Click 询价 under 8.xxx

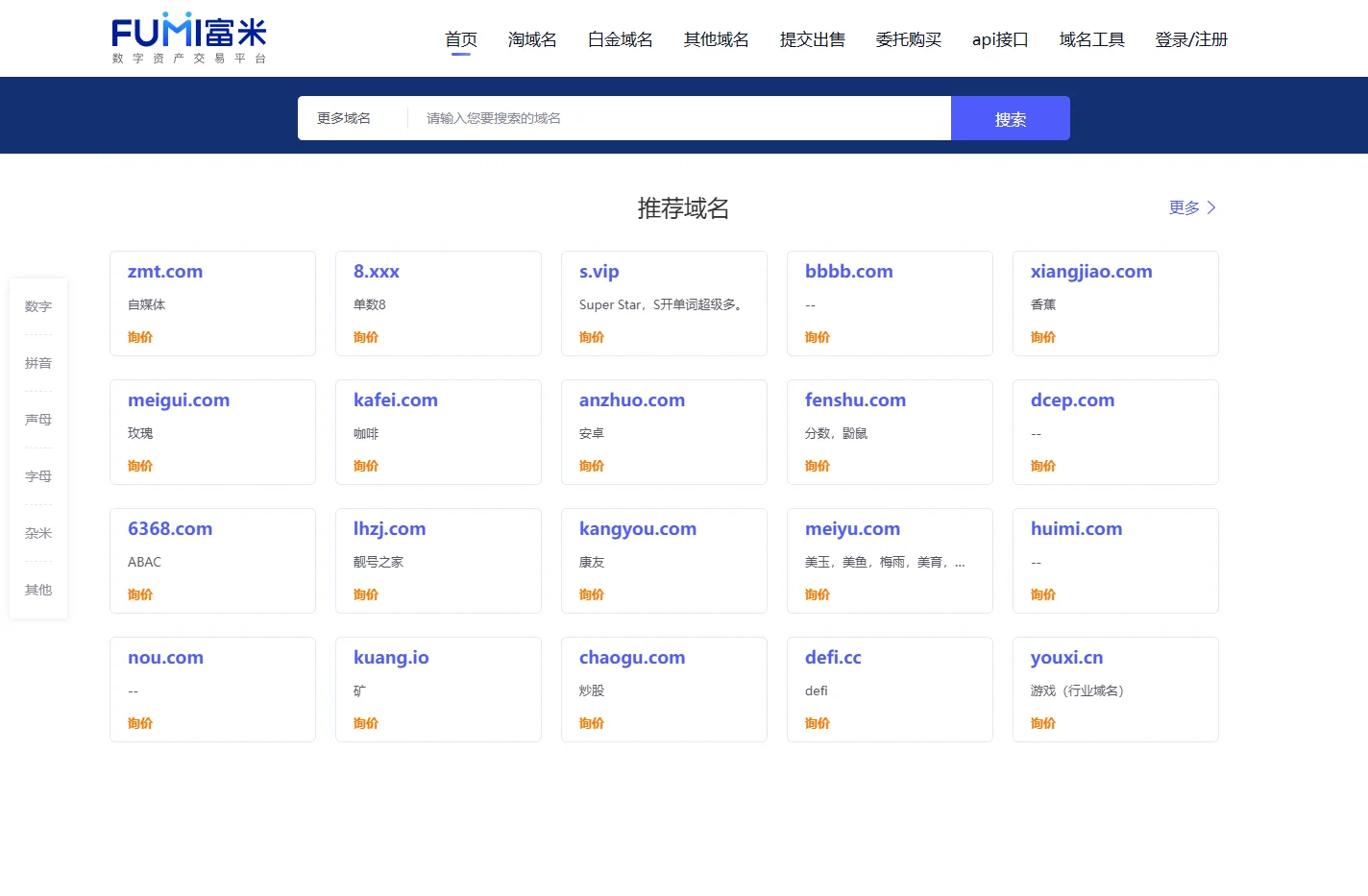click(x=366, y=337)
